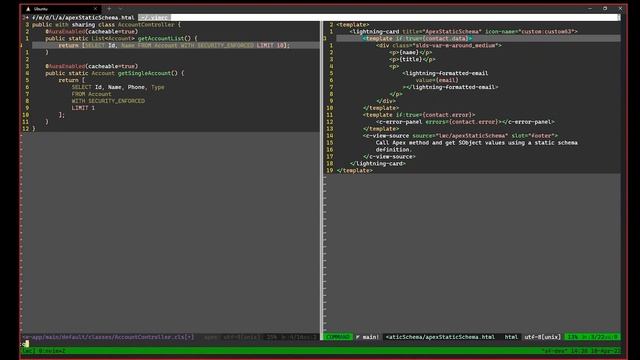Click AccountController.cls path in left statusline

click(108, 337)
